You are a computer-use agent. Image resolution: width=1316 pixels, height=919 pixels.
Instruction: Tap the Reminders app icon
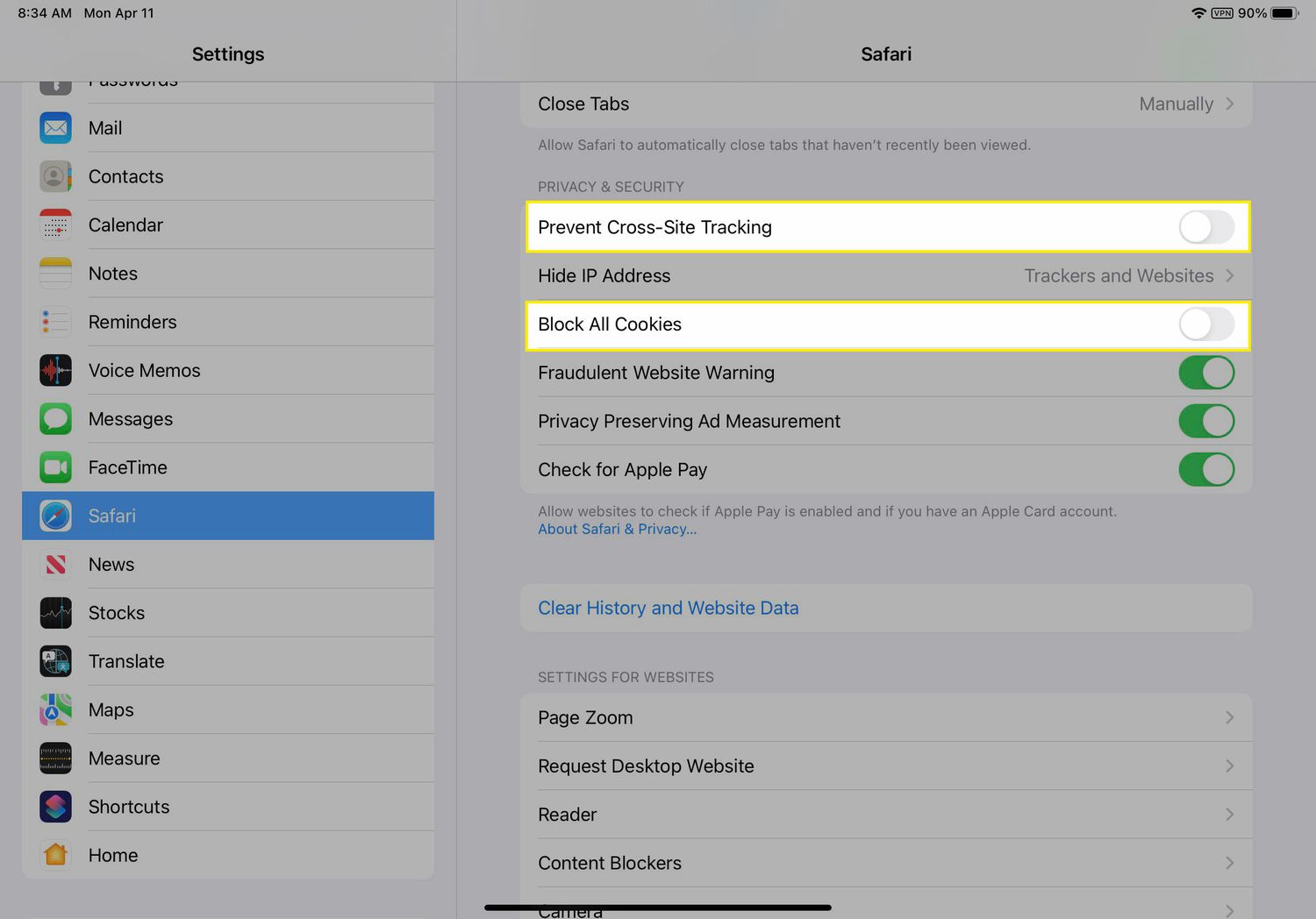point(55,322)
